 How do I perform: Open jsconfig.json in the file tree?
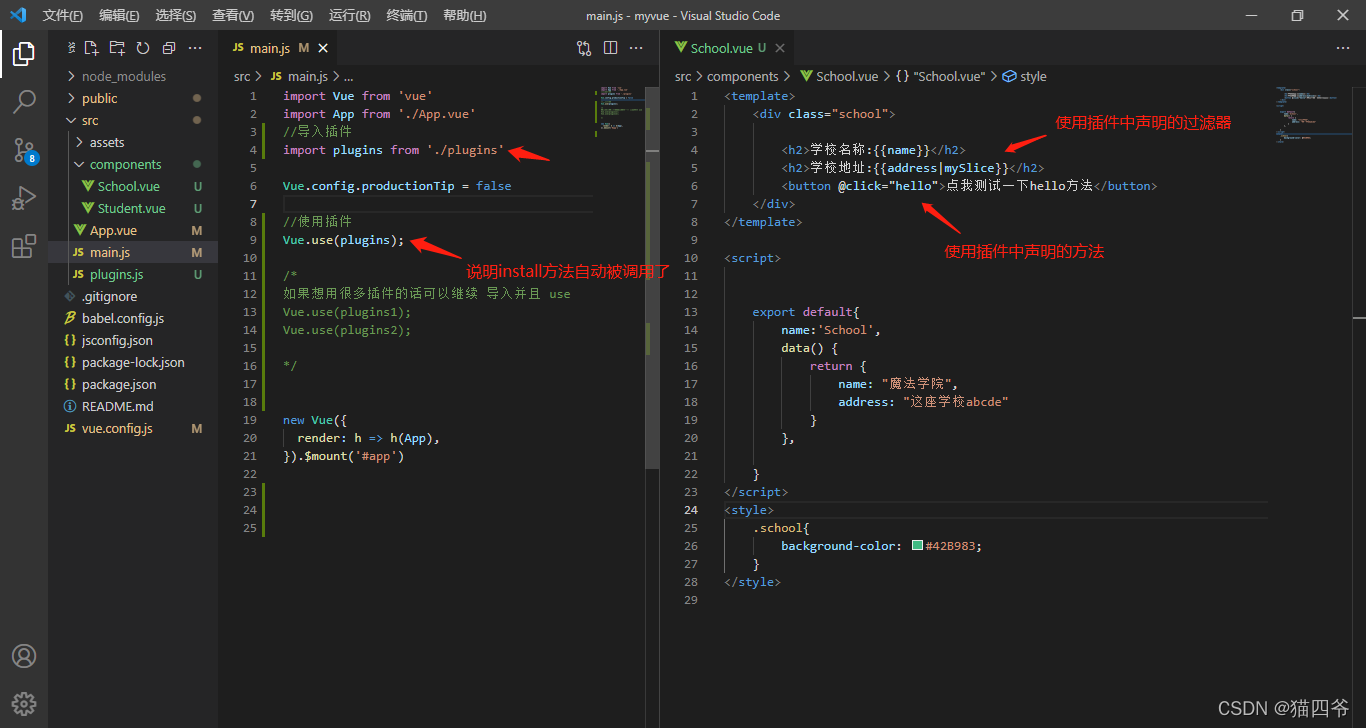[117, 340]
